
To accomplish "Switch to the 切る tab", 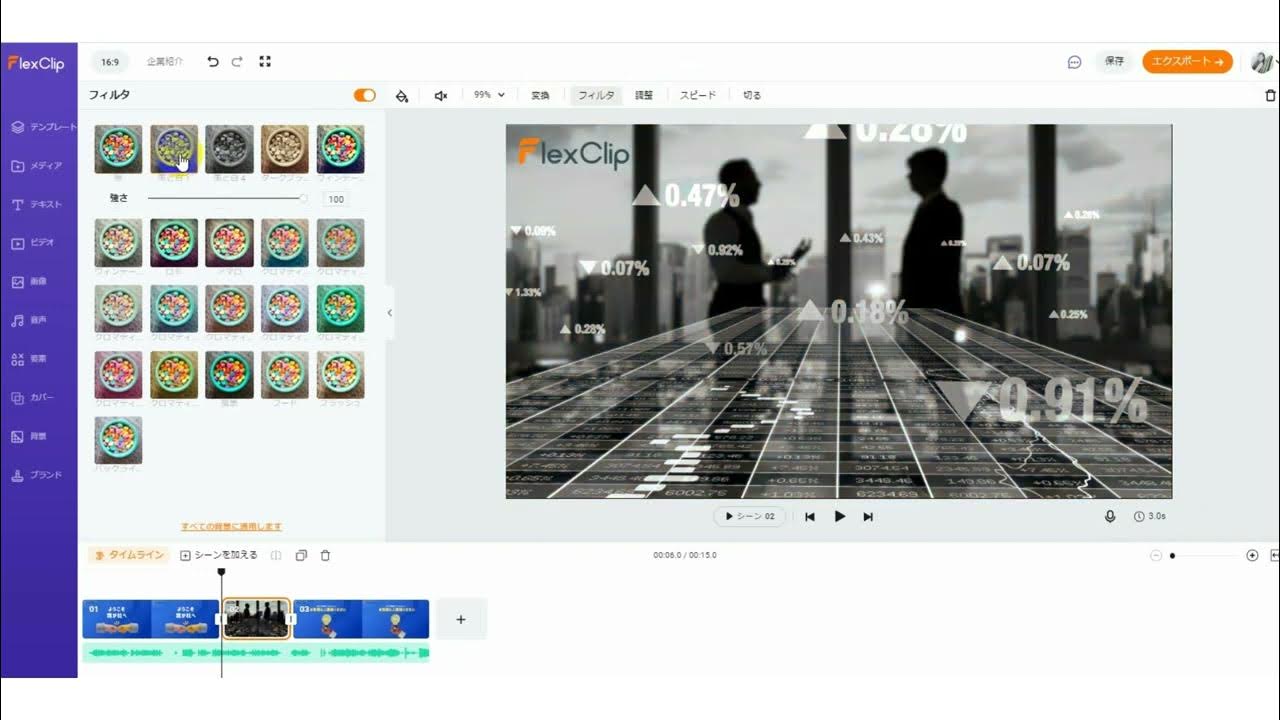I will 752,96.
